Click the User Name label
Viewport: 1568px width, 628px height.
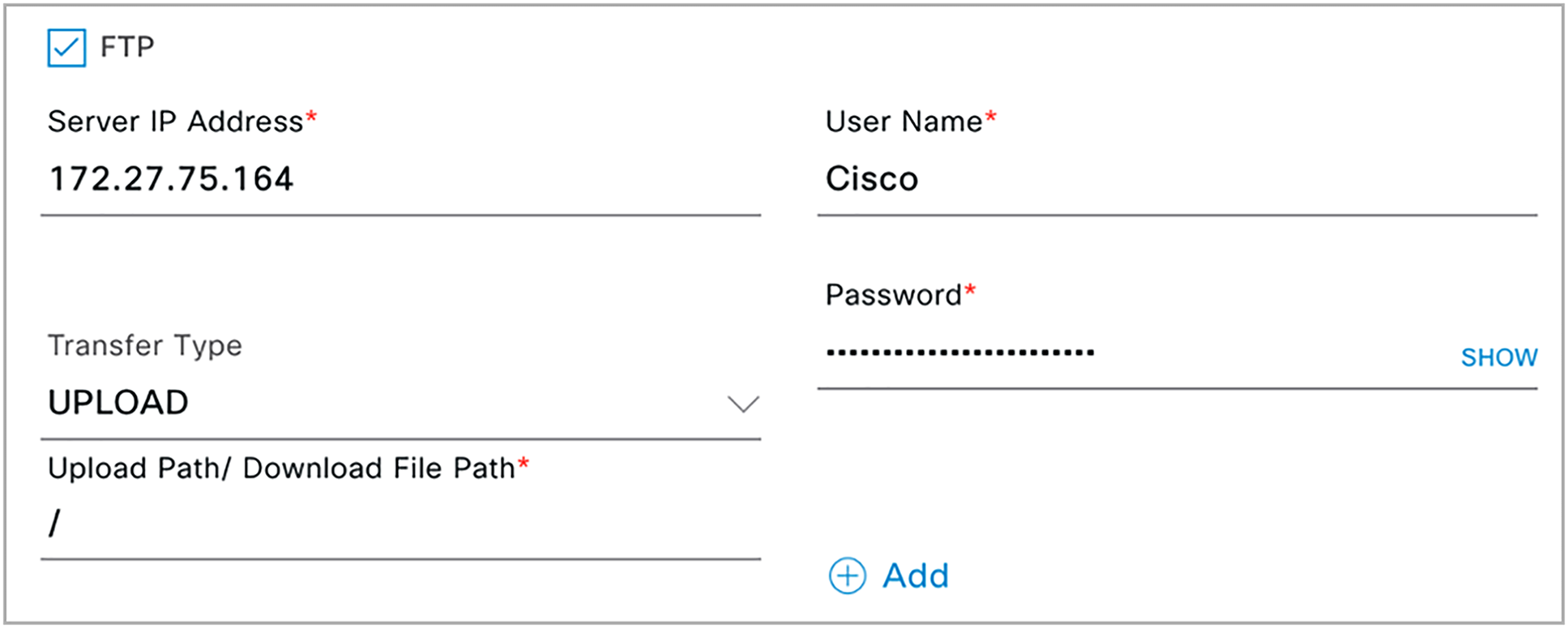[x=904, y=122]
